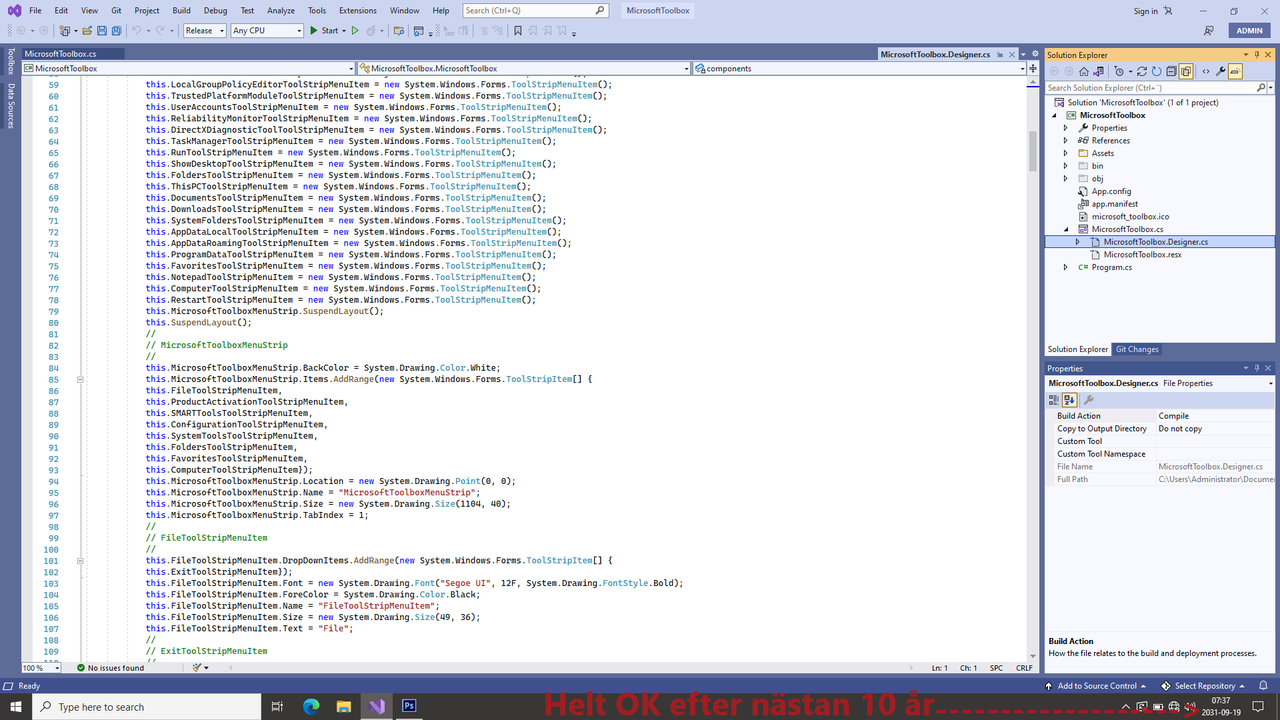The image size is (1280, 720).
Task: Open MicrosoftToolbox.MicrosoftToolbox type dropdown
Action: (x=524, y=69)
